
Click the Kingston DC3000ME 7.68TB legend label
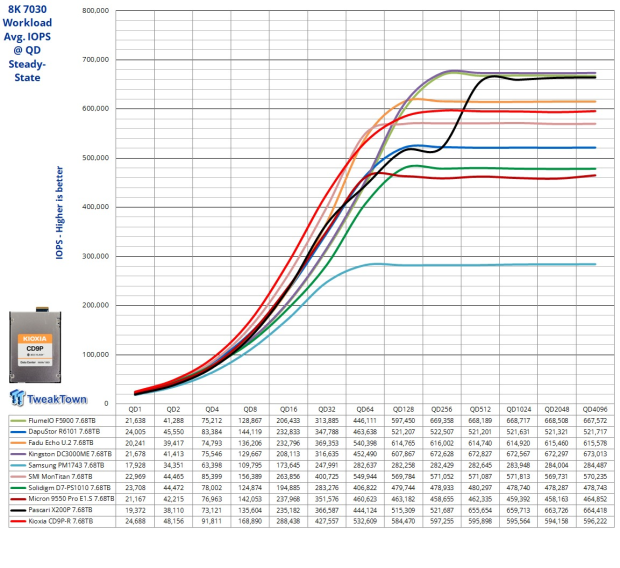pyautogui.click(x=70, y=454)
